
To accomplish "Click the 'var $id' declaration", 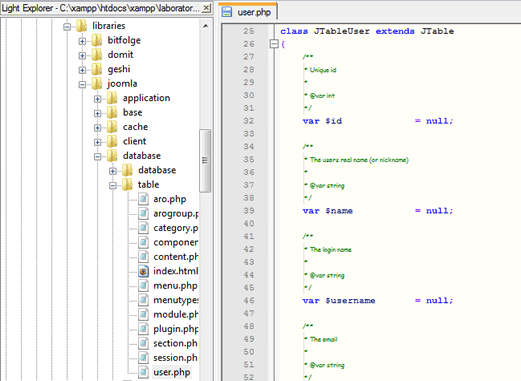I will [322, 121].
